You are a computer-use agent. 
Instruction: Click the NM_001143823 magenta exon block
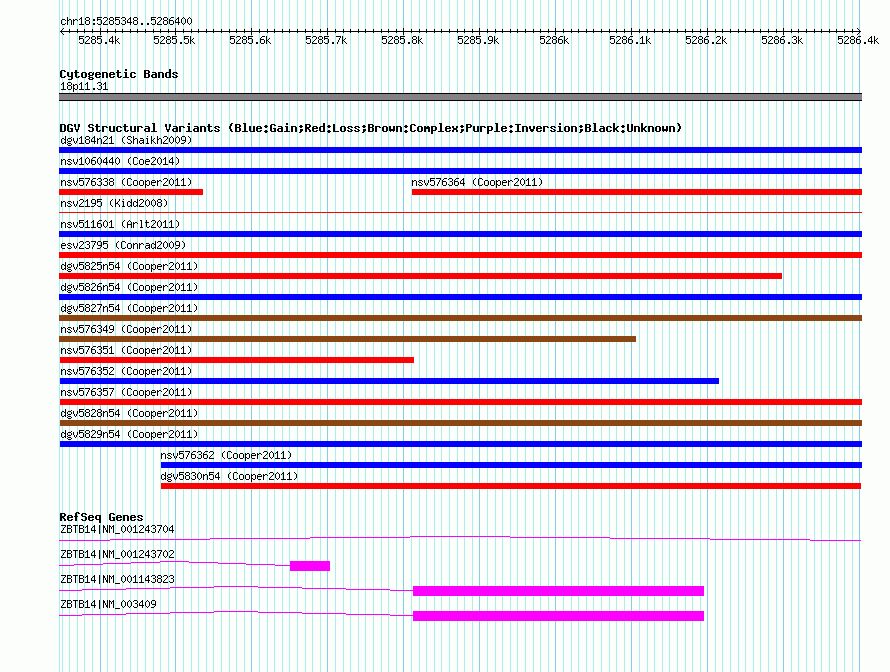559,591
